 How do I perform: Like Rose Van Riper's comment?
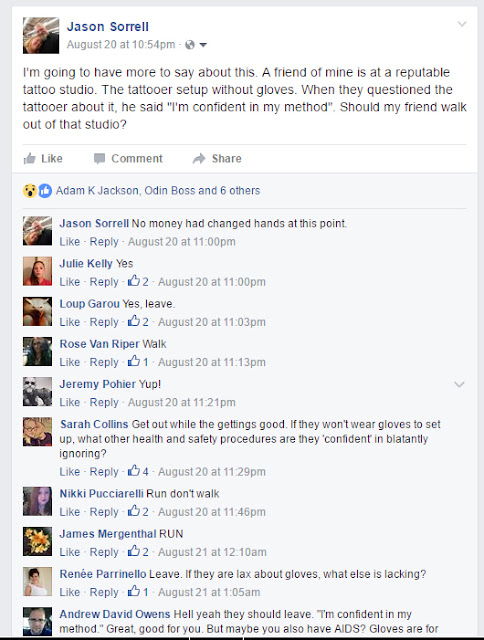pos(70,362)
